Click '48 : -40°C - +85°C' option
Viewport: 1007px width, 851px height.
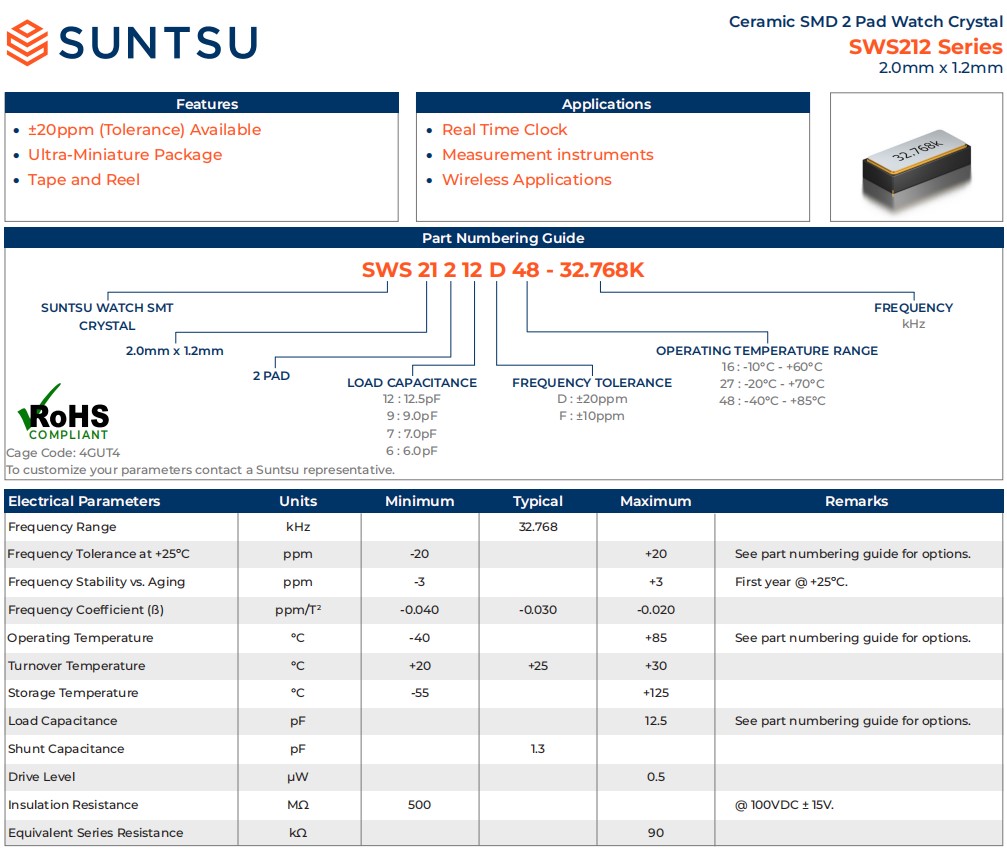click(x=771, y=401)
